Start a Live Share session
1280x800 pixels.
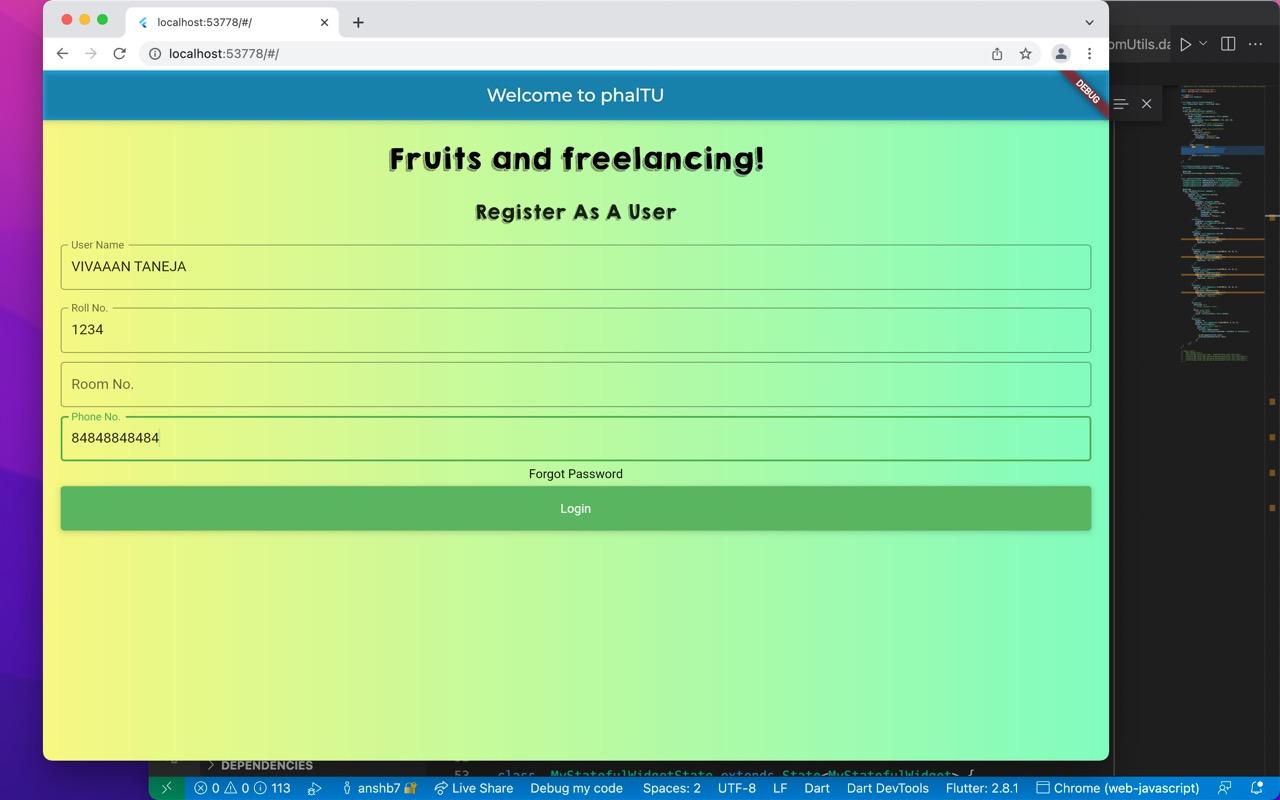click(473, 788)
